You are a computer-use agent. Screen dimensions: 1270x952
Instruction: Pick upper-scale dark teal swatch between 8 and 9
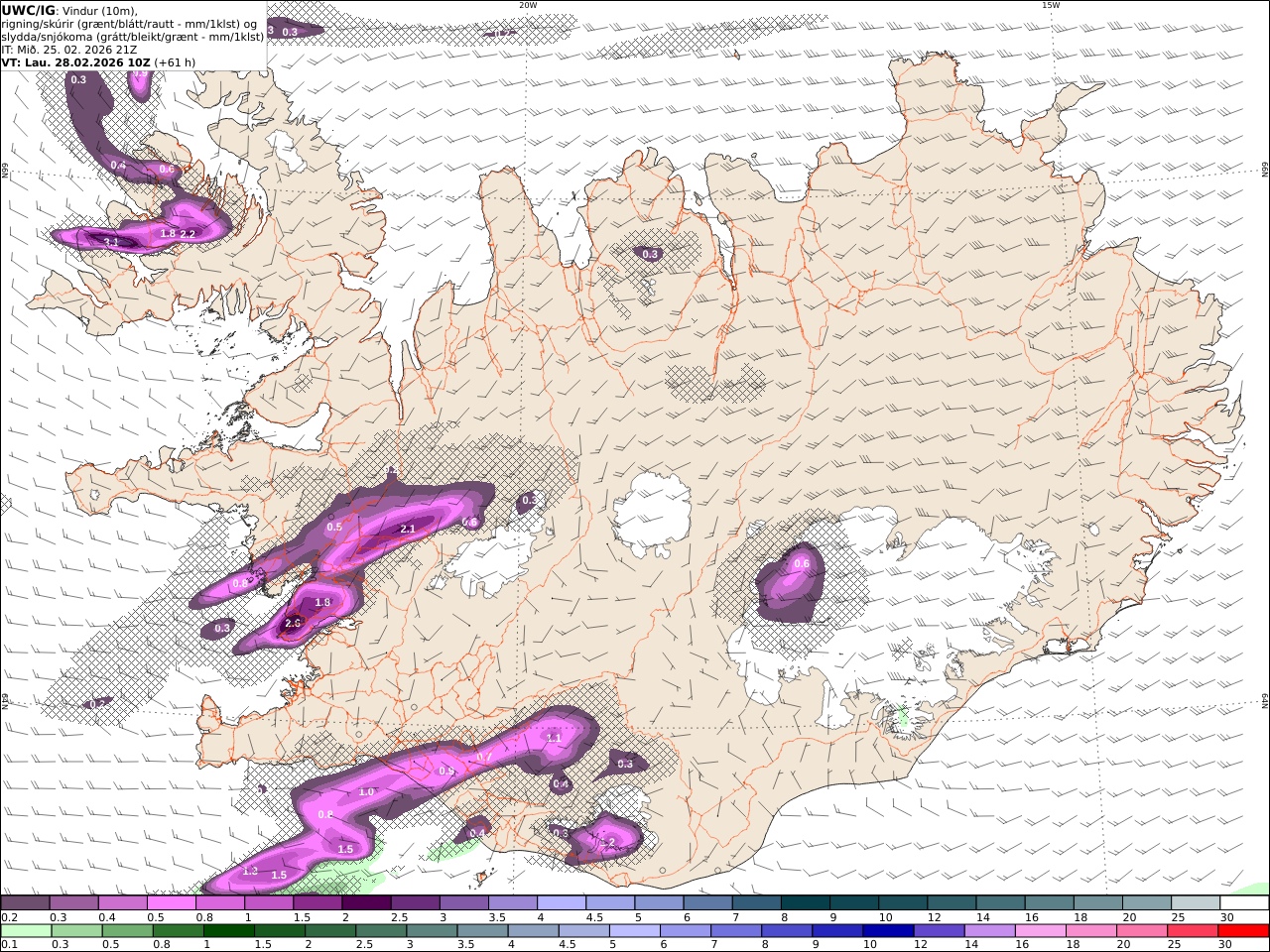pos(806,903)
